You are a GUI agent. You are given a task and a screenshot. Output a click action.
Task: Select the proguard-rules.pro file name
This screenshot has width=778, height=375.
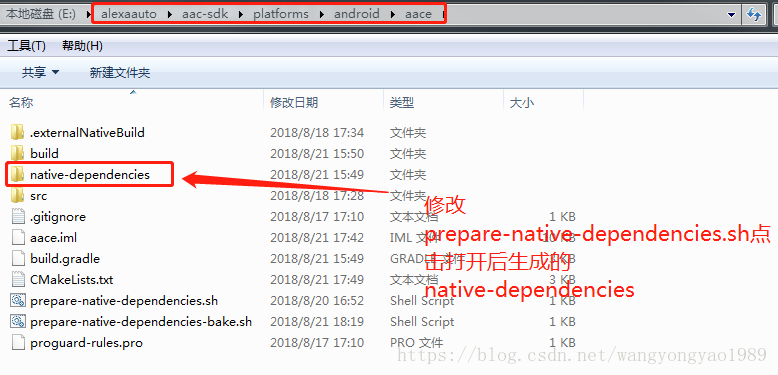[x=86, y=342]
